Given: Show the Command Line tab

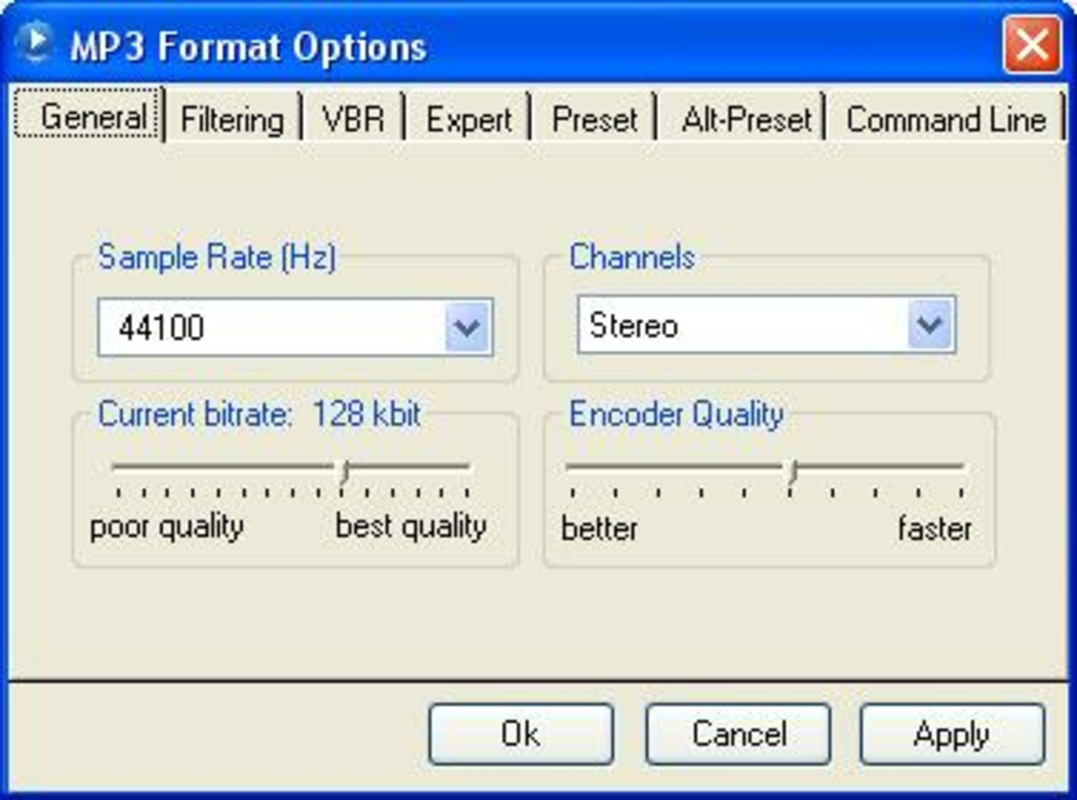Looking at the screenshot, I should (x=944, y=119).
